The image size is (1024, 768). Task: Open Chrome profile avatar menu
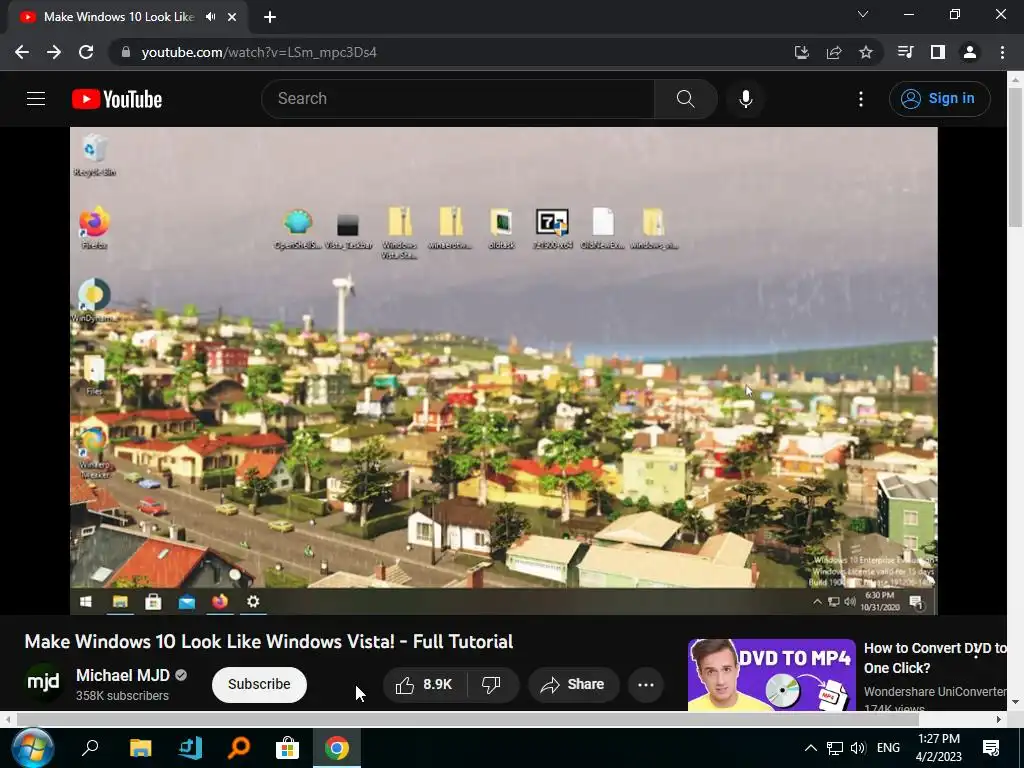click(970, 52)
